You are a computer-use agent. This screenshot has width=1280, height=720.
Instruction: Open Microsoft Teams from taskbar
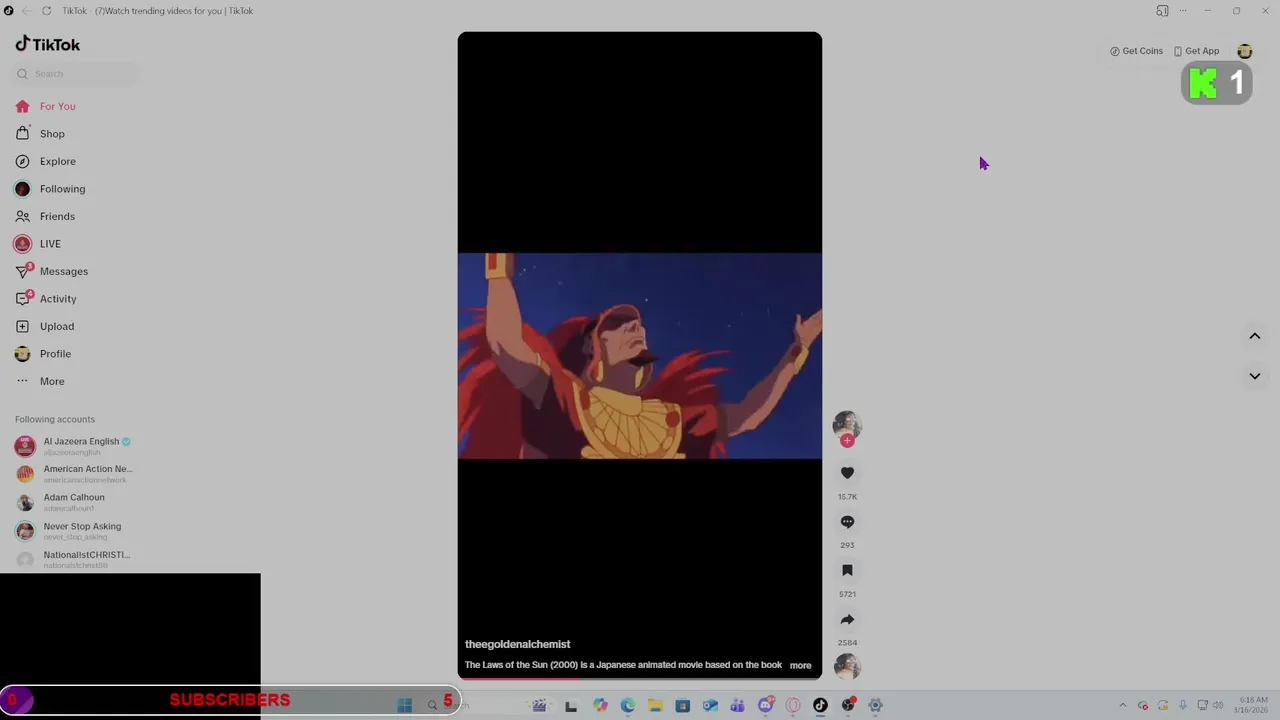737,705
